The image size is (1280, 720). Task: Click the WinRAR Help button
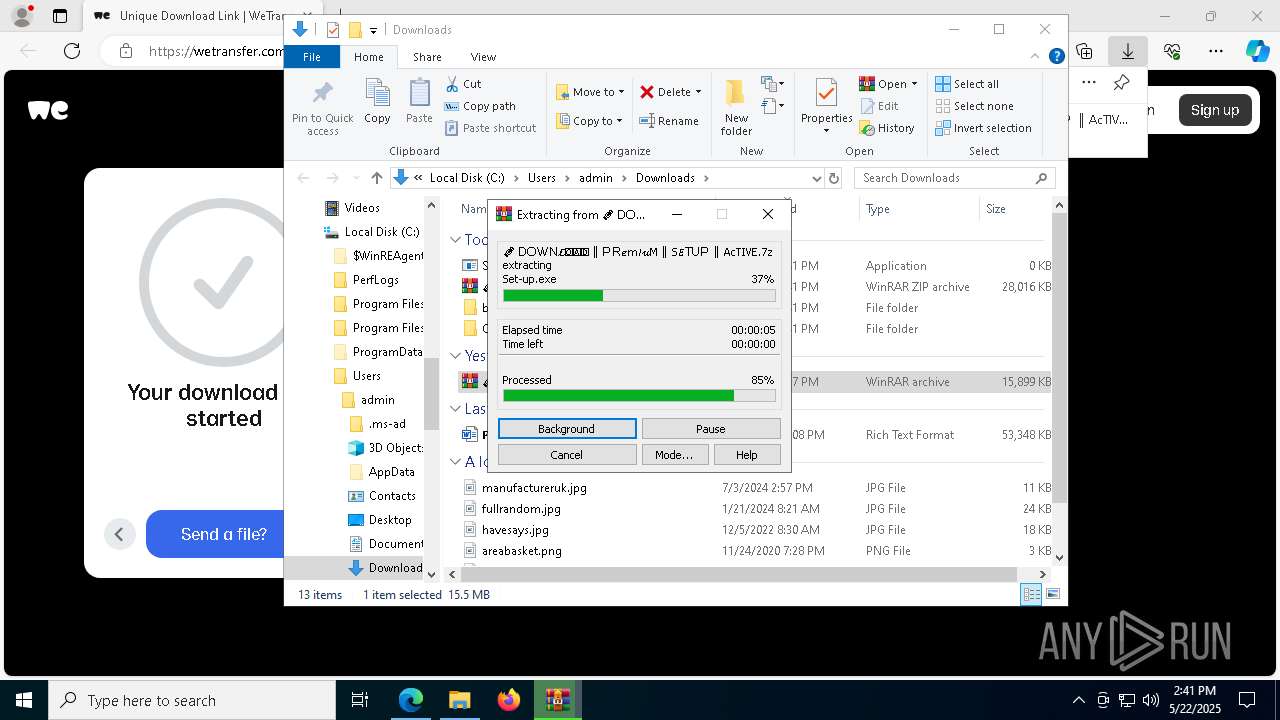[747, 455]
